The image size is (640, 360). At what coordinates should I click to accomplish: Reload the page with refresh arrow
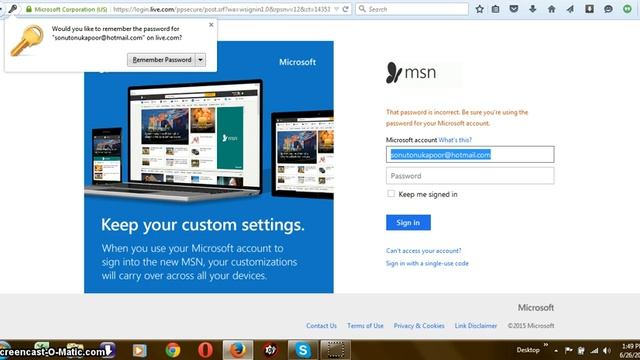click(346, 9)
